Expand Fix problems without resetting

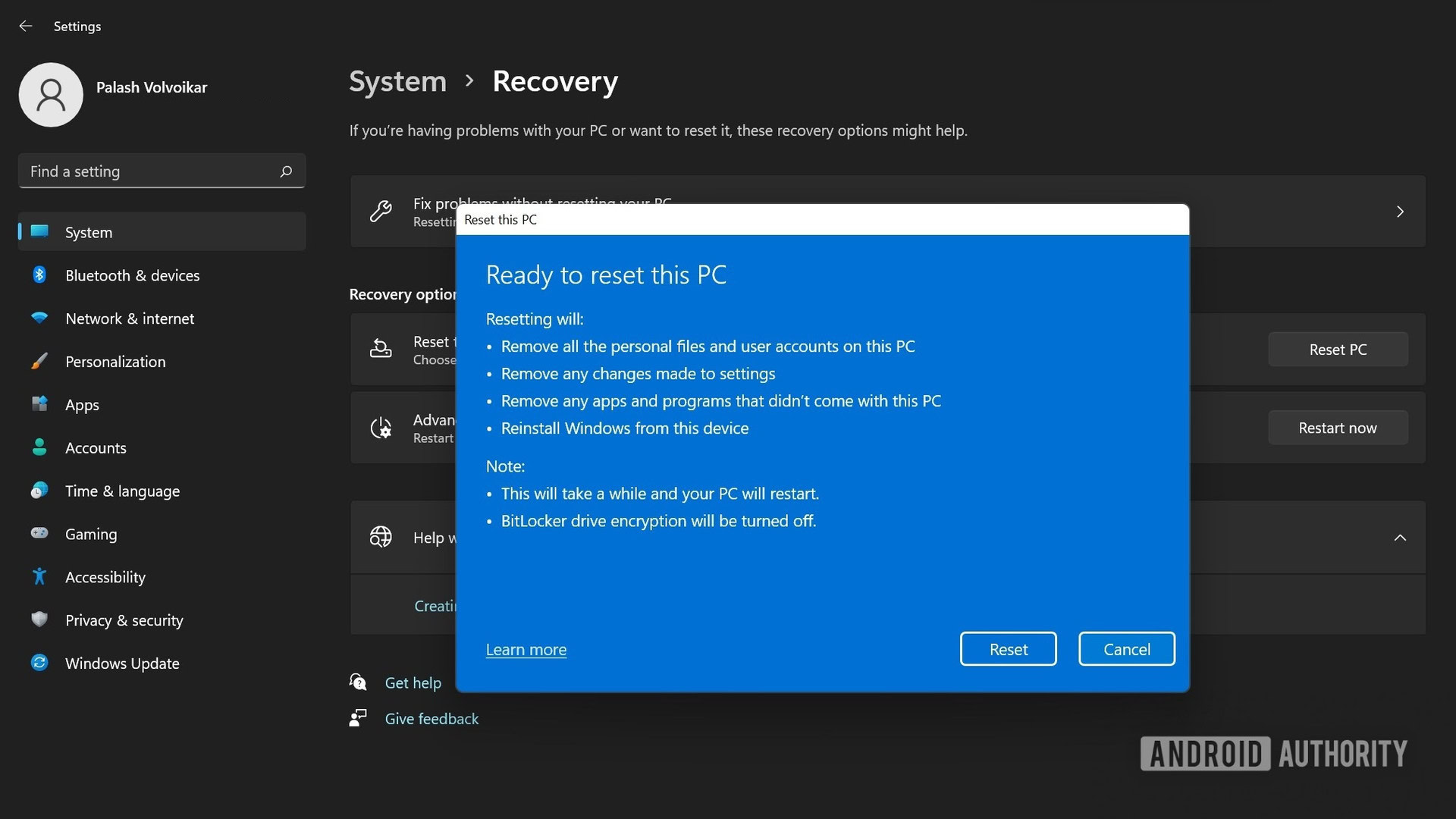(x=1401, y=211)
